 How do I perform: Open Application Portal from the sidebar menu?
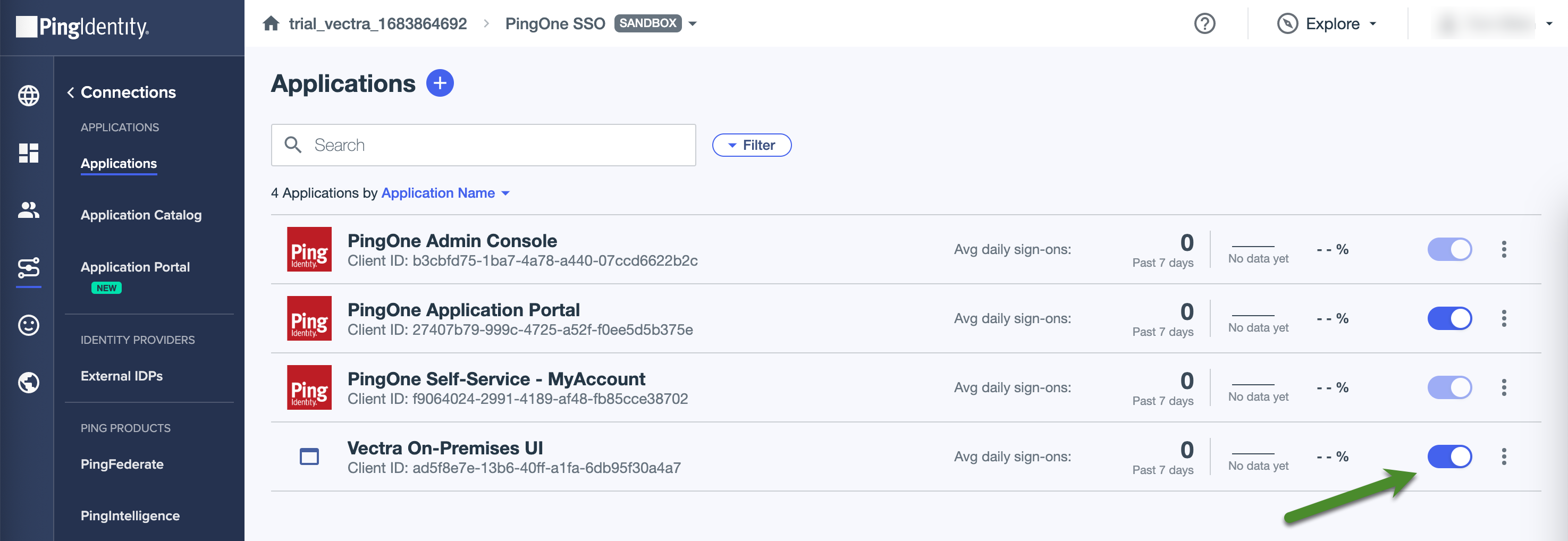tap(134, 267)
